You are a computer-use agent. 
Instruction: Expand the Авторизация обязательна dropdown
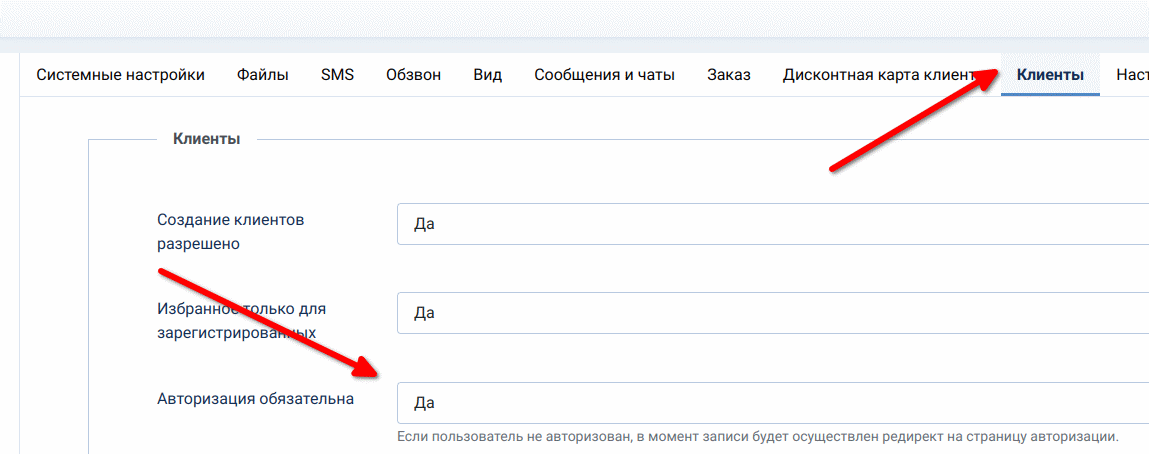(x=772, y=403)
